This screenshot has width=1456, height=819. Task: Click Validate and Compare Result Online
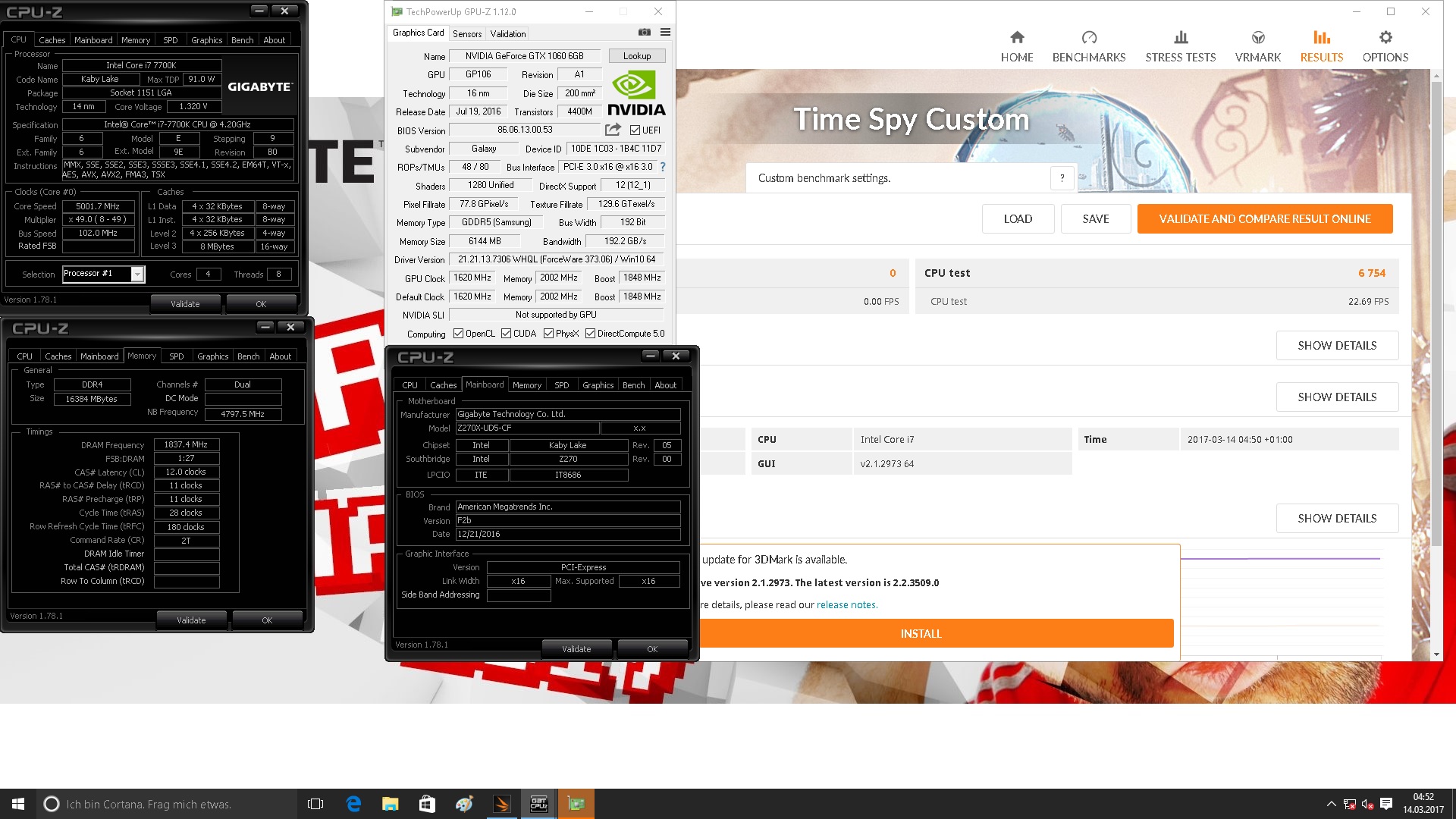tap(1265, 219)
